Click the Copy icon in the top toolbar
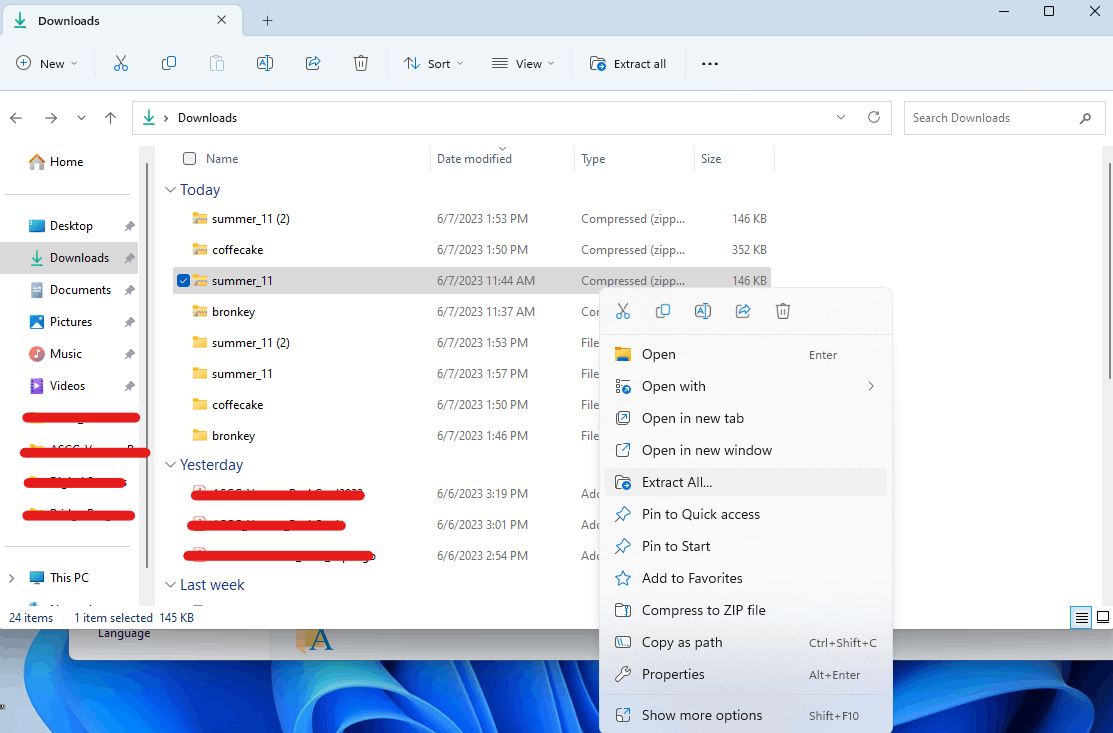 coord(169,63)
